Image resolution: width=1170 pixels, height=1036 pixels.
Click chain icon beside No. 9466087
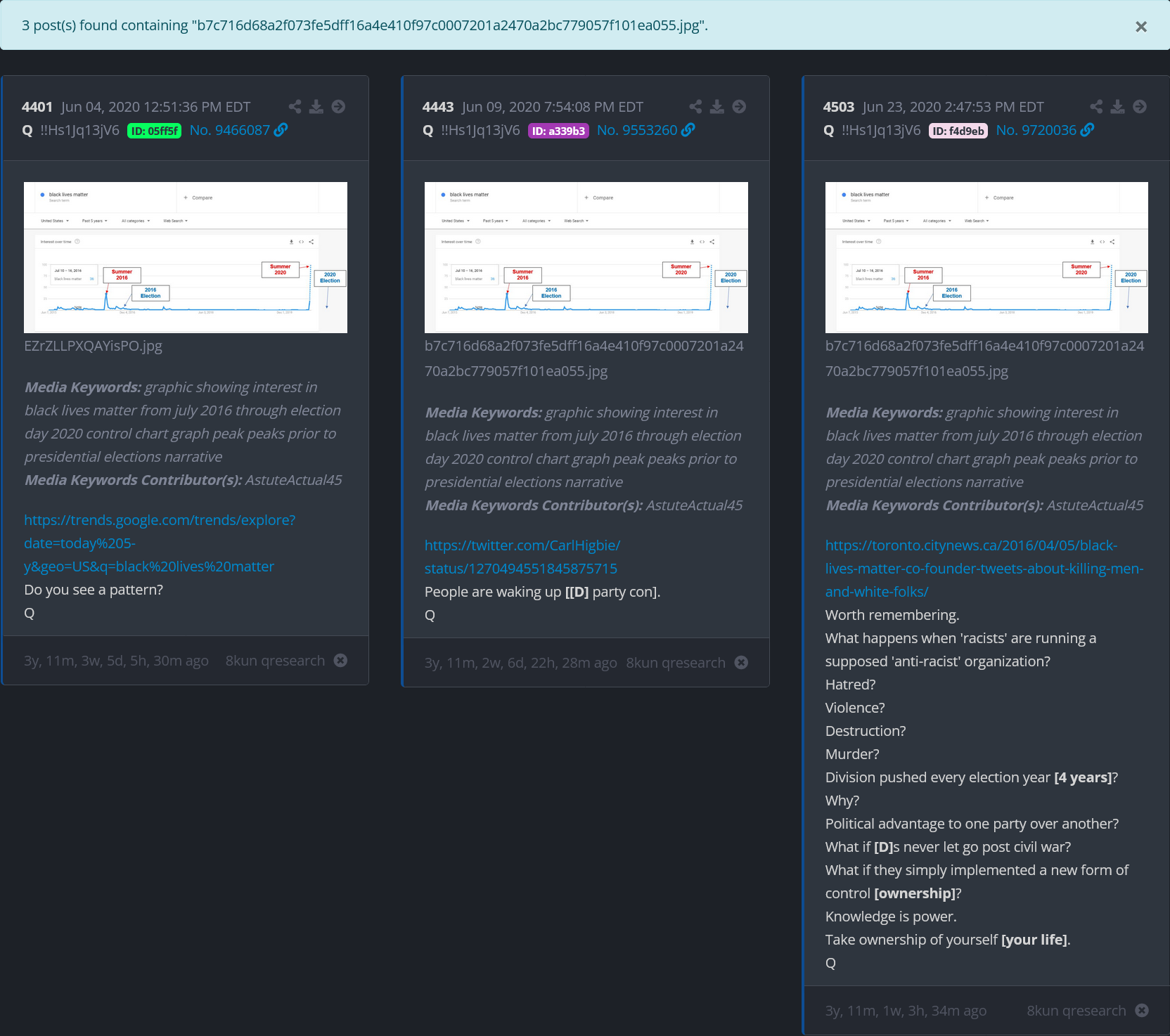click(281, 129)
